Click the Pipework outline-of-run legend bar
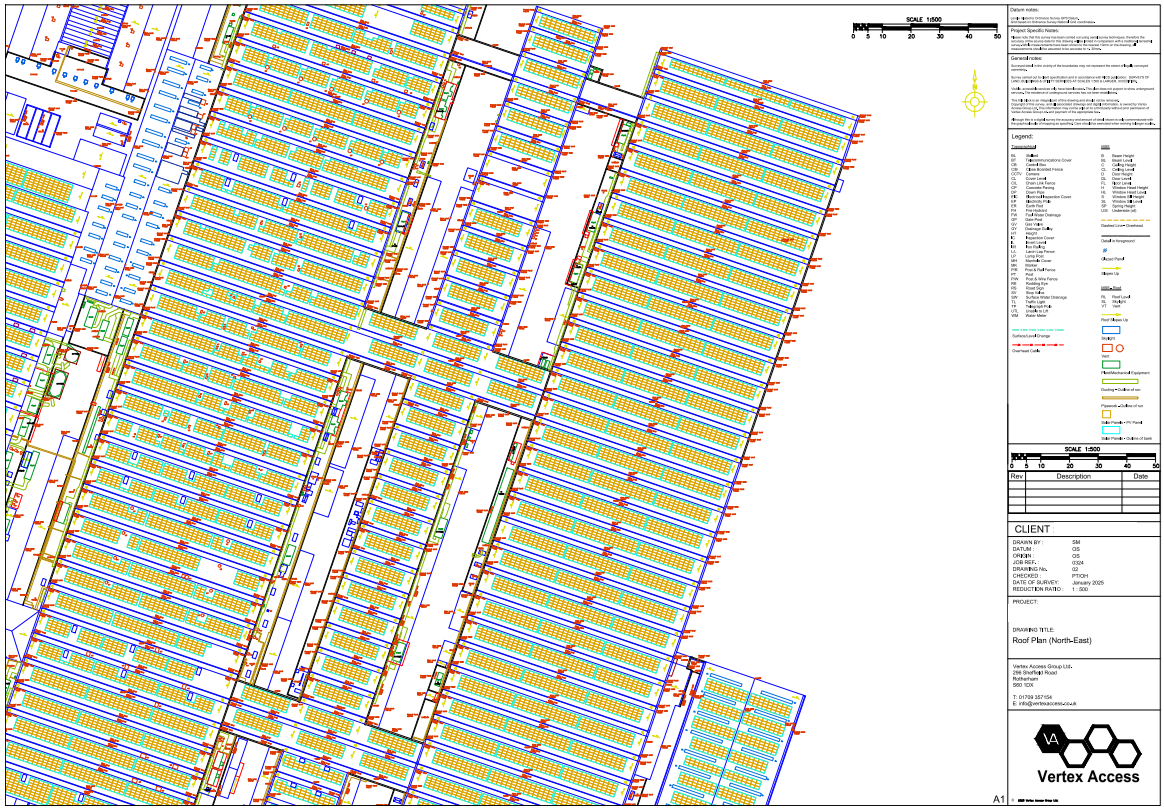 click(1120, 398)
